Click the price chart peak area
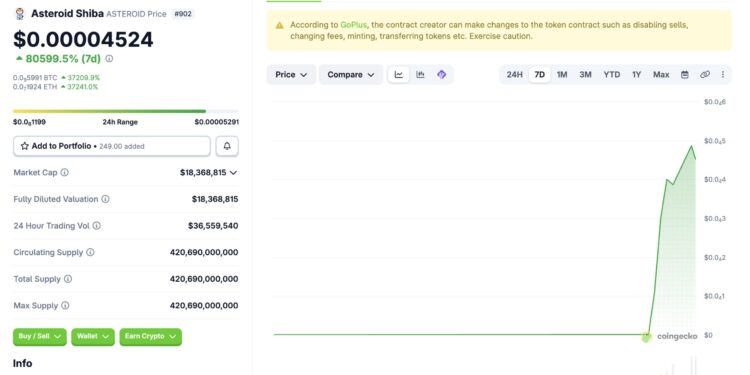 pos(691,146)
